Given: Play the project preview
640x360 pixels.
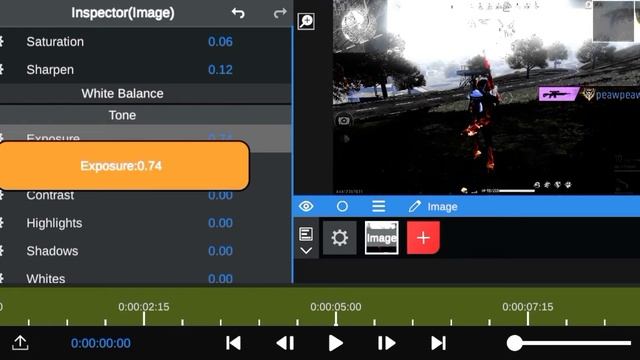Looking at the screenshot, I should click(336, 343).
